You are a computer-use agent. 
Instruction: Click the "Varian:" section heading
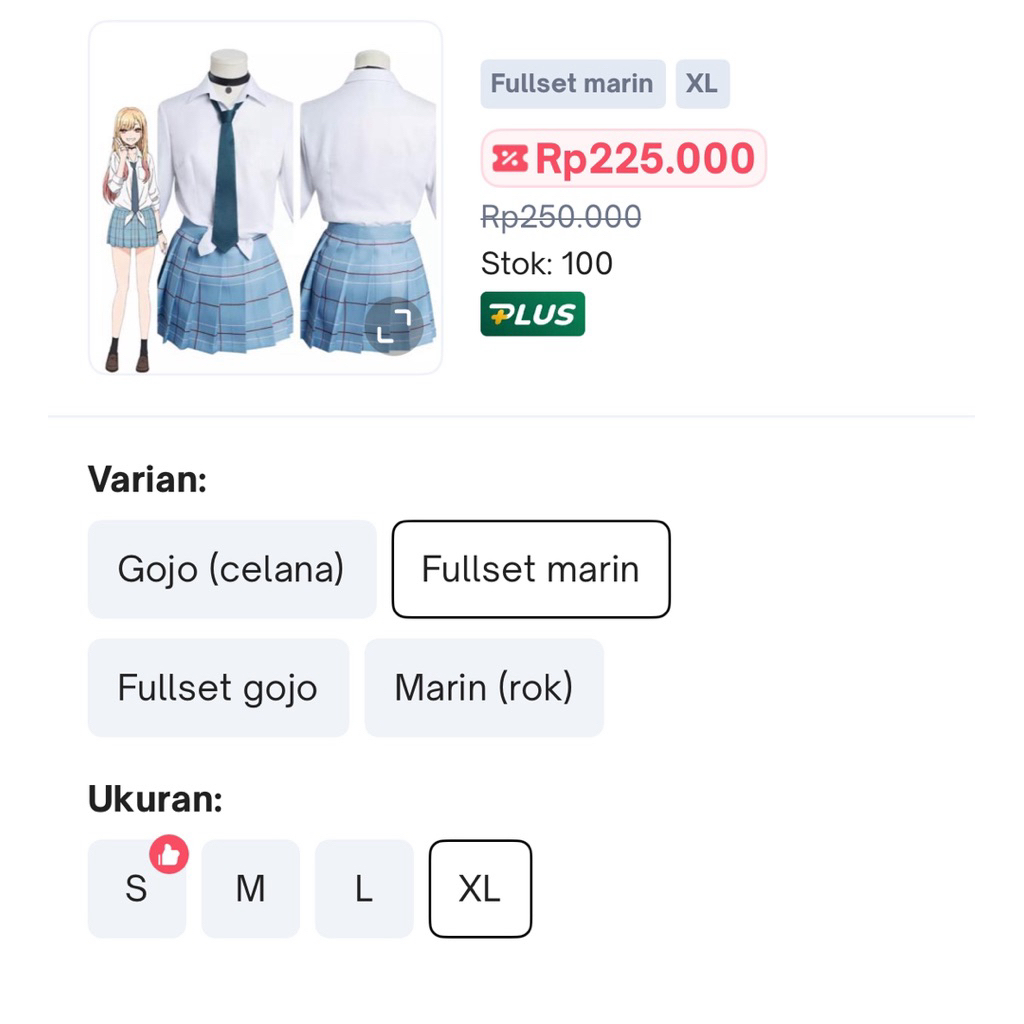pos(148,479)
